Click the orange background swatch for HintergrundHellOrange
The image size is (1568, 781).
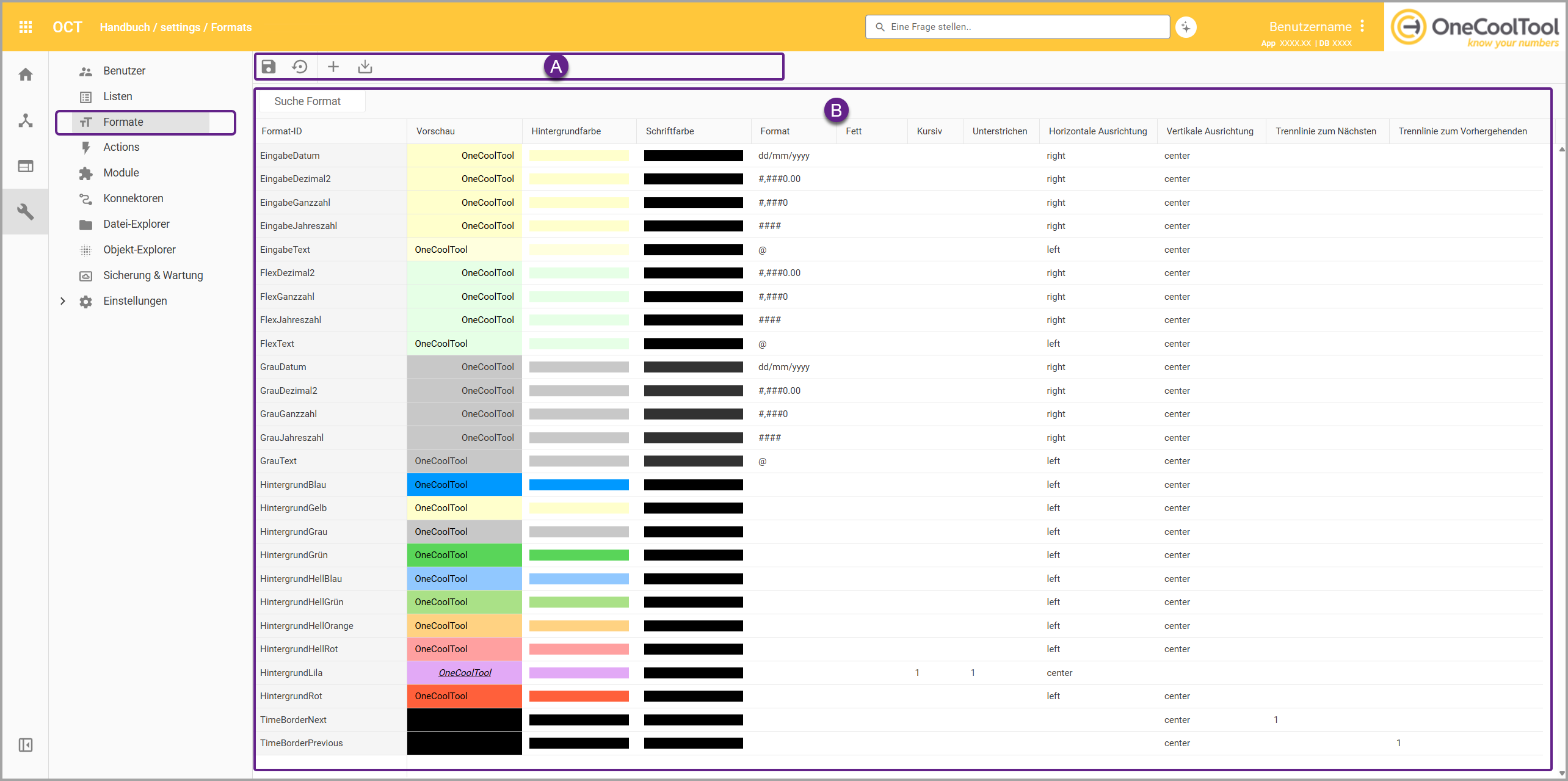coord(579,626)
